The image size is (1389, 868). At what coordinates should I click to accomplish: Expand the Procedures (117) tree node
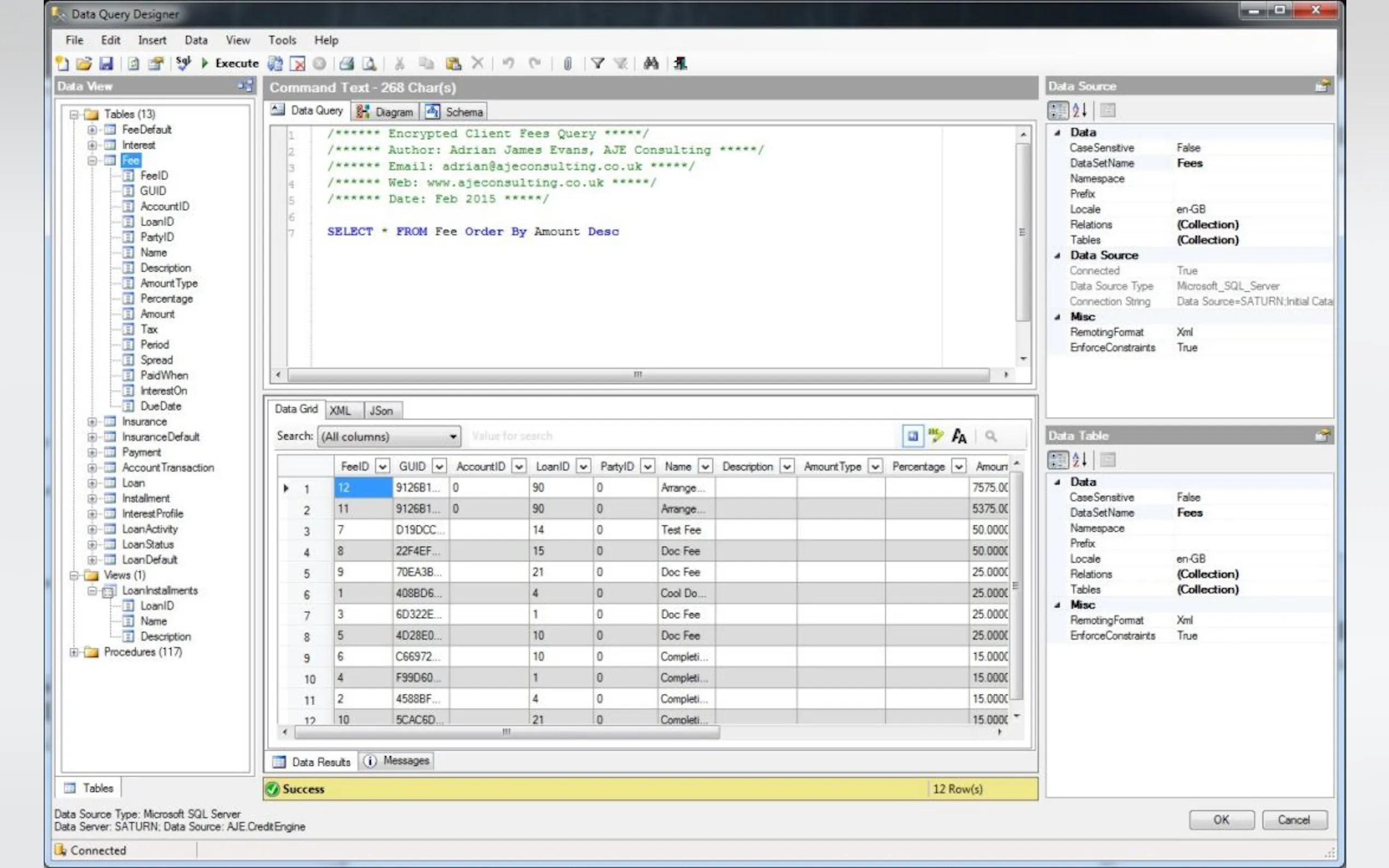coord(73,652)
